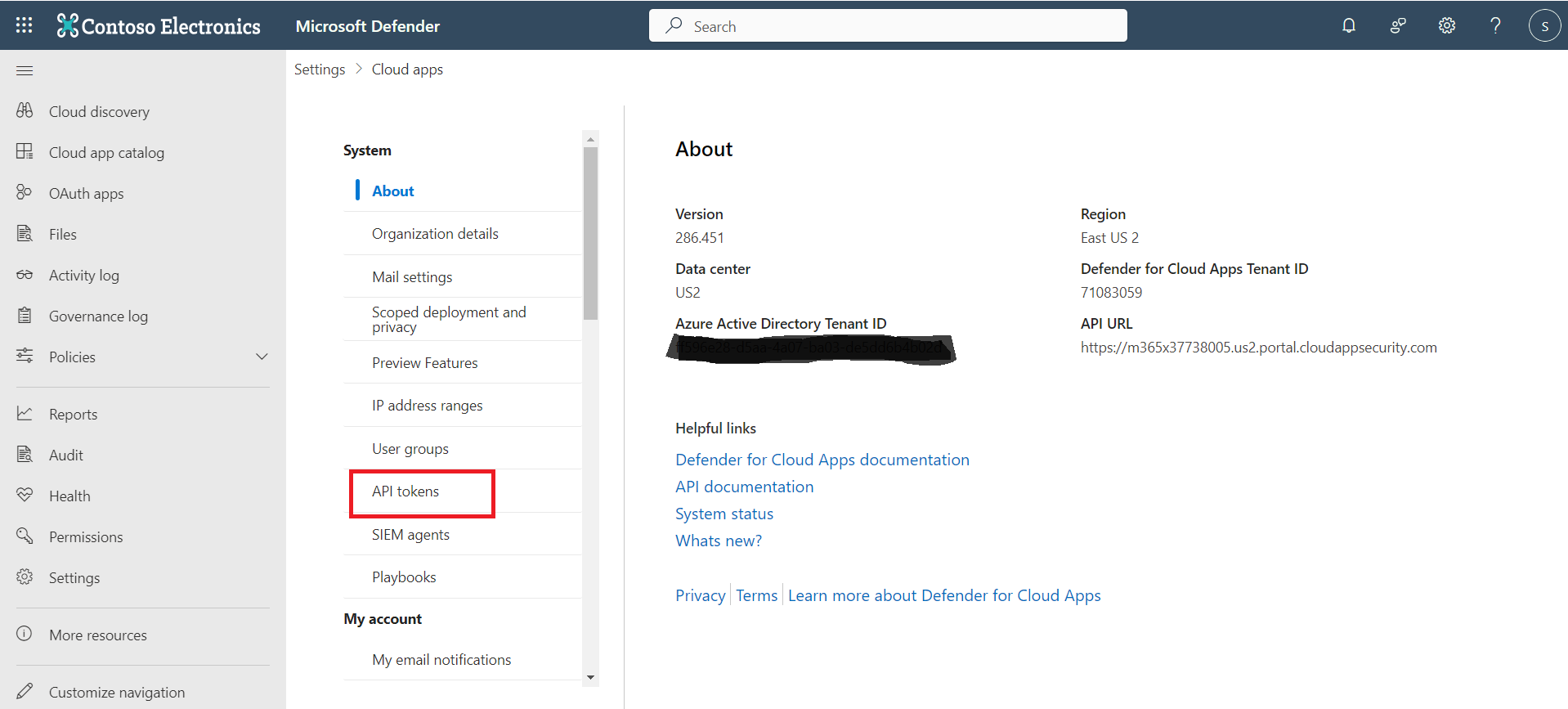Click the Governance log clipboard icon
This screenshot has height=709, width=1568.
tap(25, 315)
